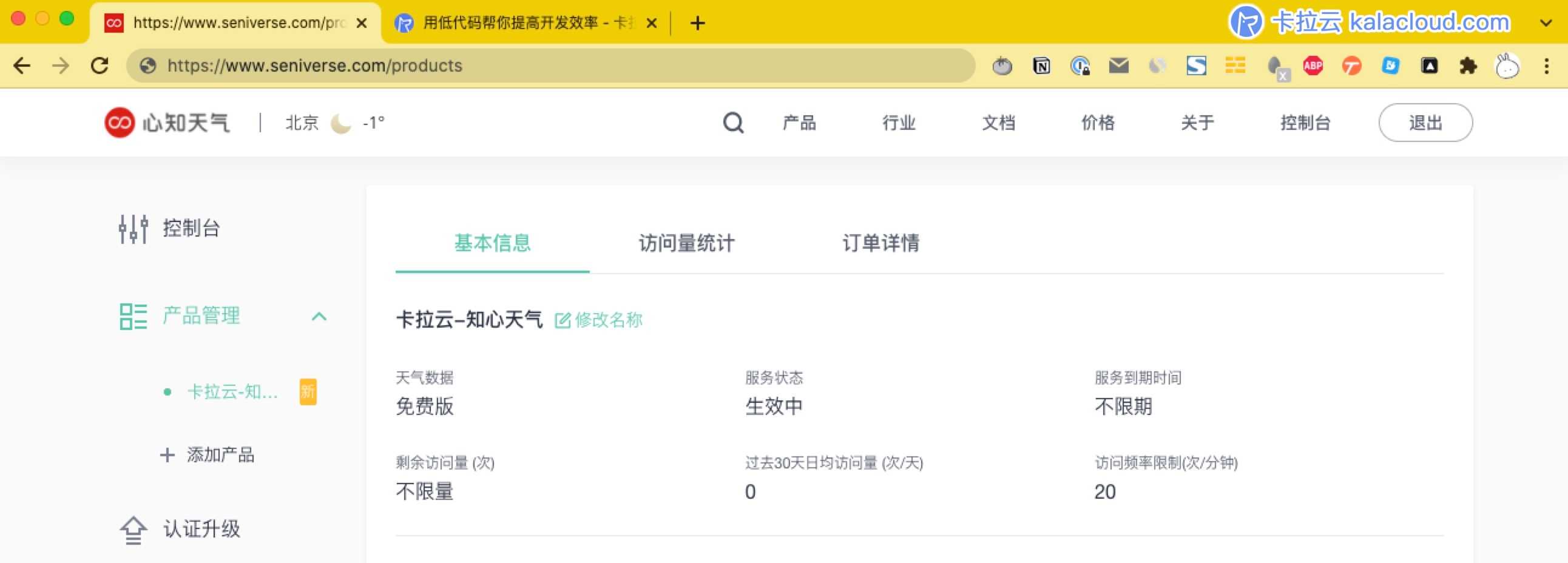Screen dimensions: 1568x563
Task: Click the moon weather icon beside 北京
Action: [x=341, y=123]
